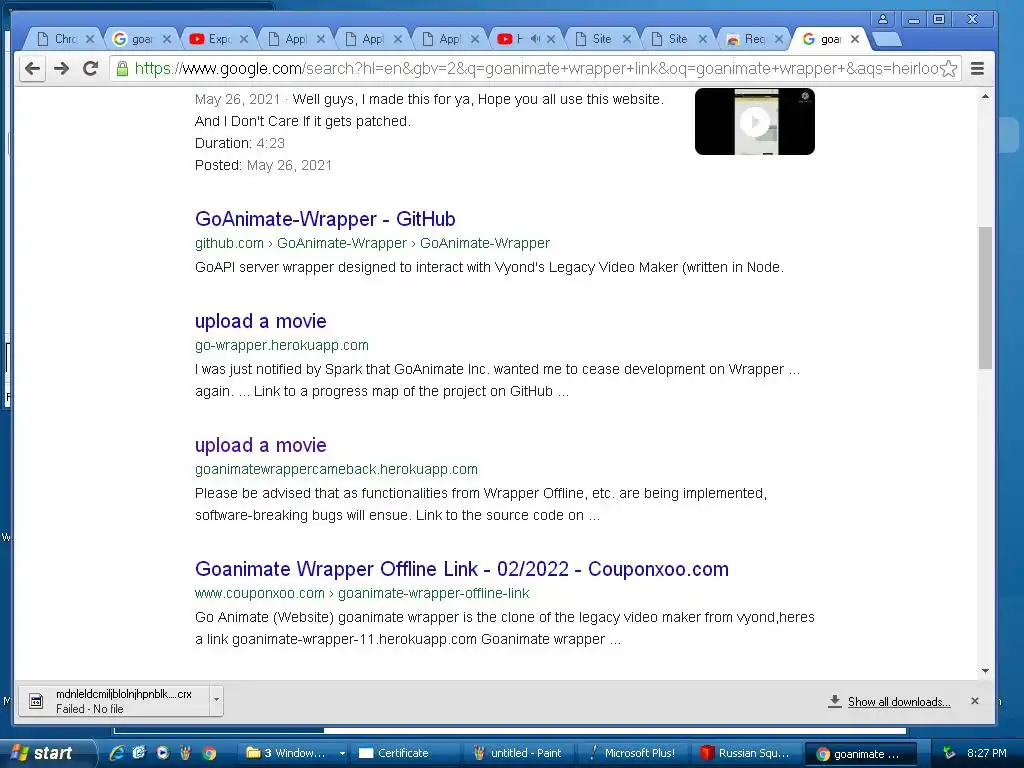Launch Paint from Quick Launch
This screenshot has height=768, width=1024.
pyautogui.click(x=185, y=753)
